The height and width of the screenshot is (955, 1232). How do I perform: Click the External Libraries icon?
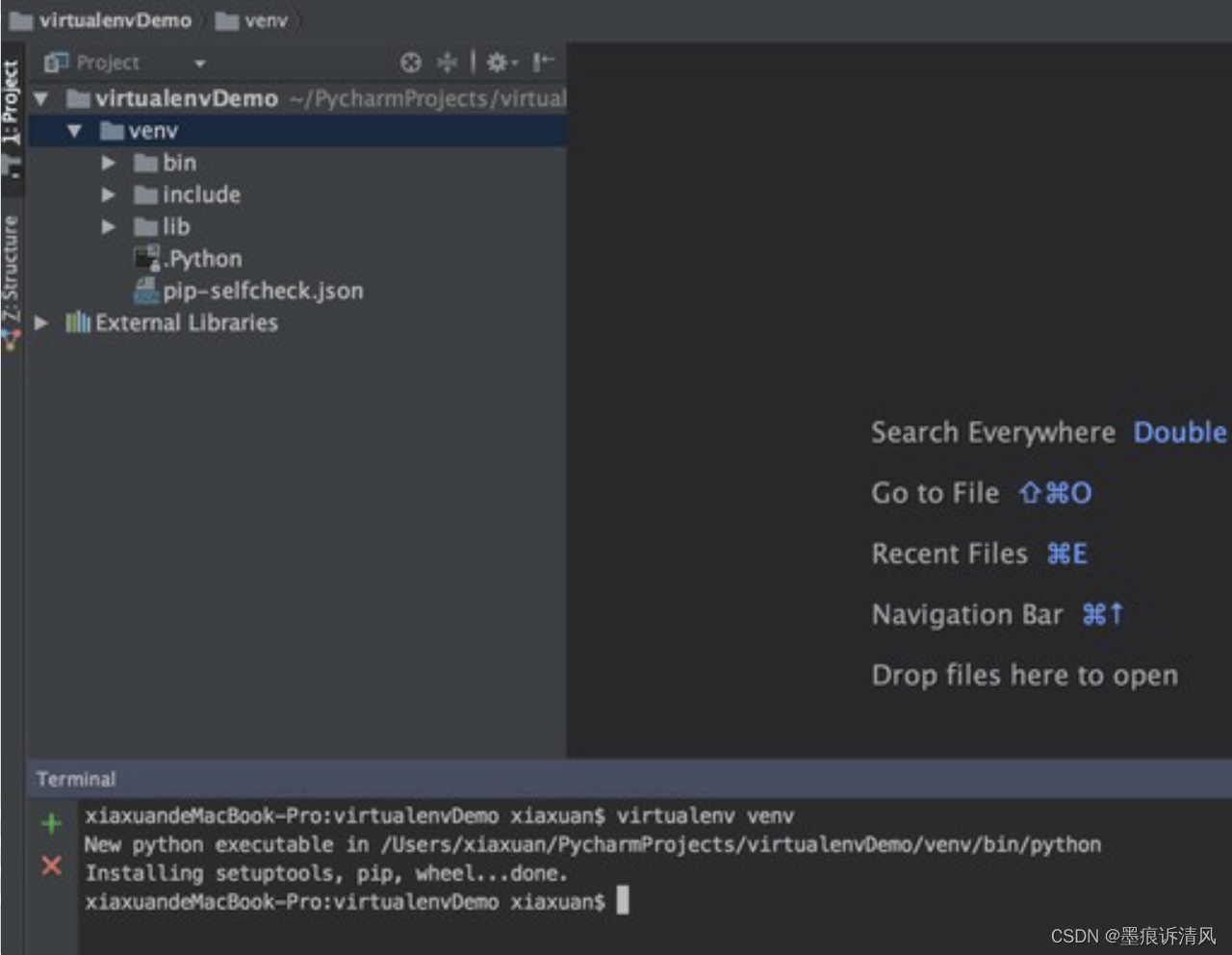(77, 323)
